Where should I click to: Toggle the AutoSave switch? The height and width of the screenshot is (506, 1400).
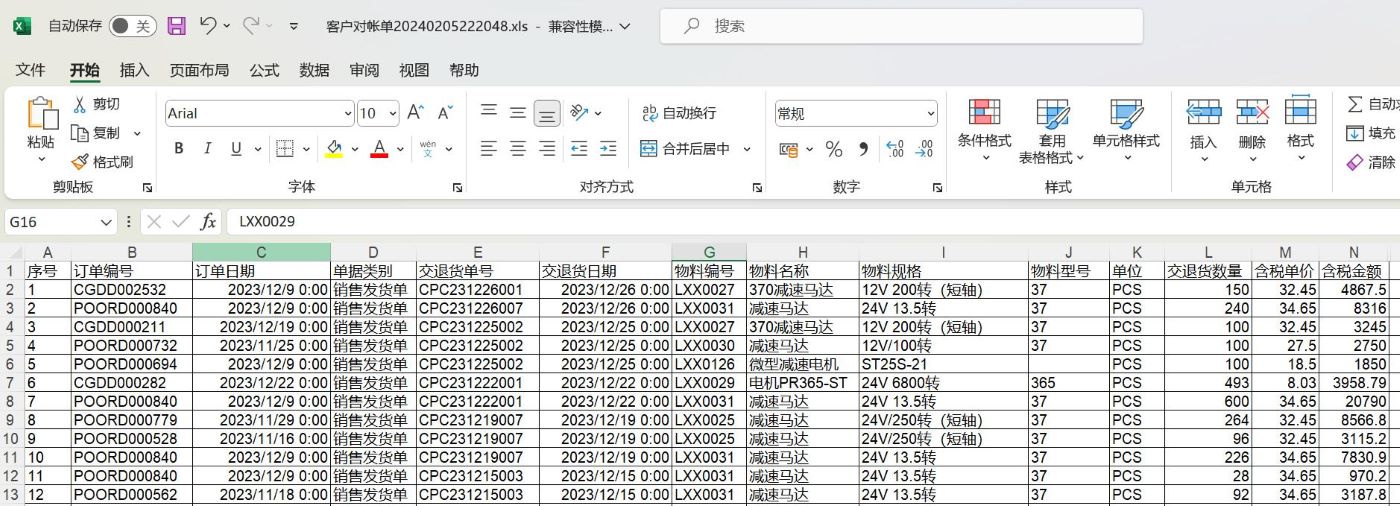[x=132, y=26]
